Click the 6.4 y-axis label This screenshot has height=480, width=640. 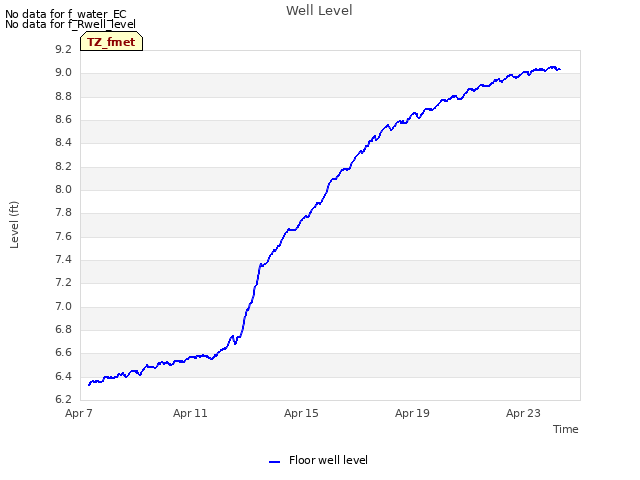[63, 376]
